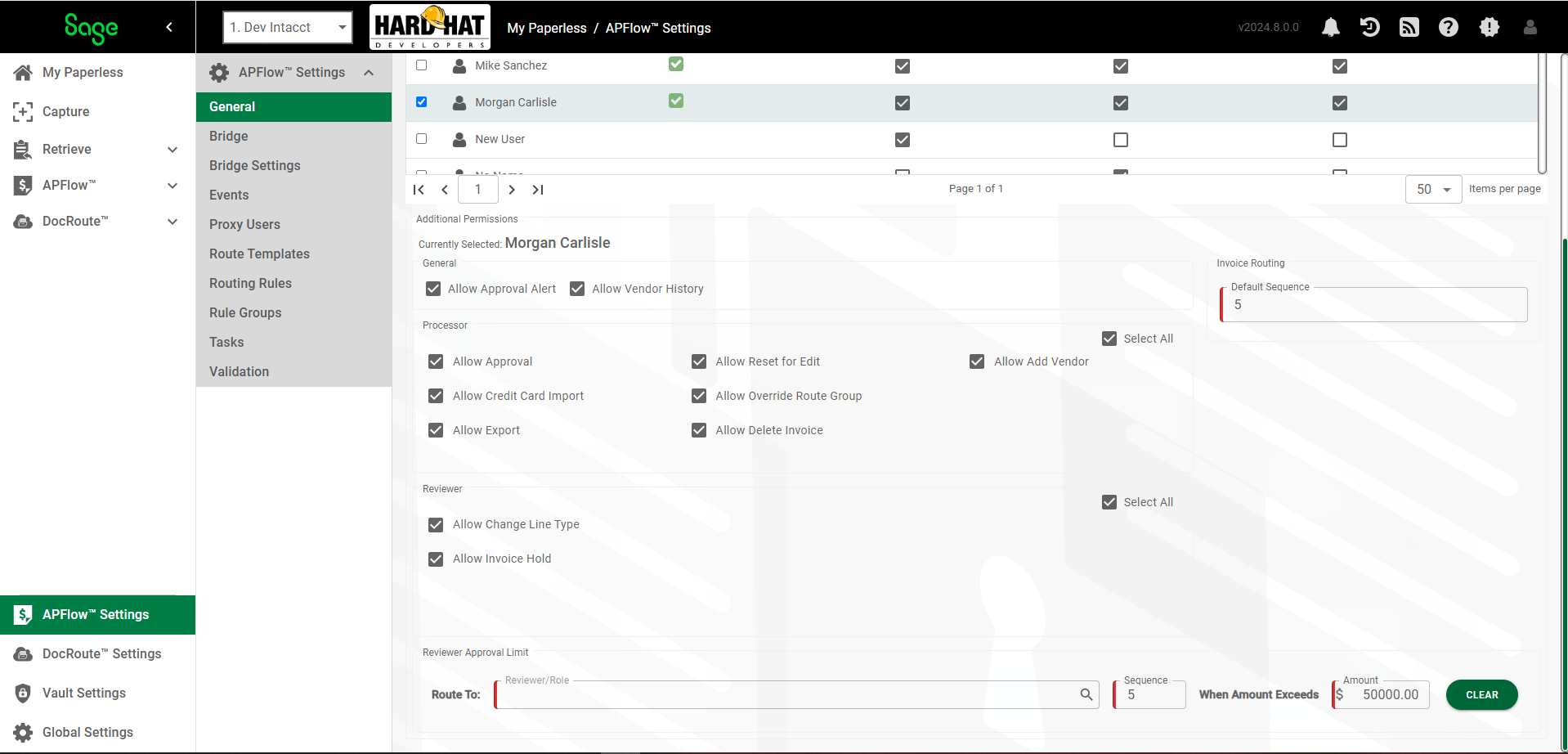Toggle the Processor Select All checkbox
The height and width of the screenshot is (754, 1568).
tap(1109, 339)
